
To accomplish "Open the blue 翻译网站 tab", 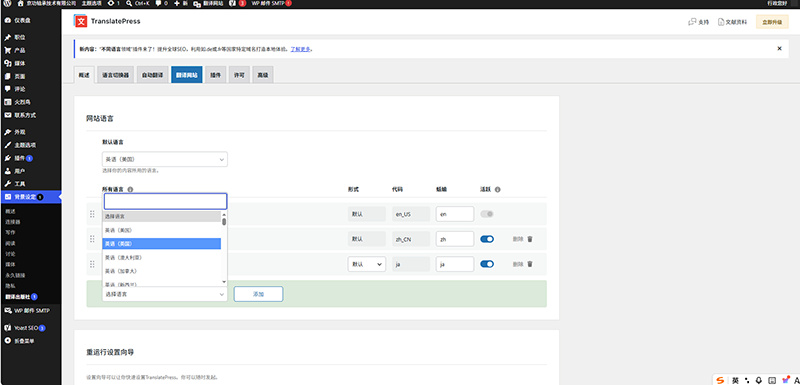I will (187, 74).
